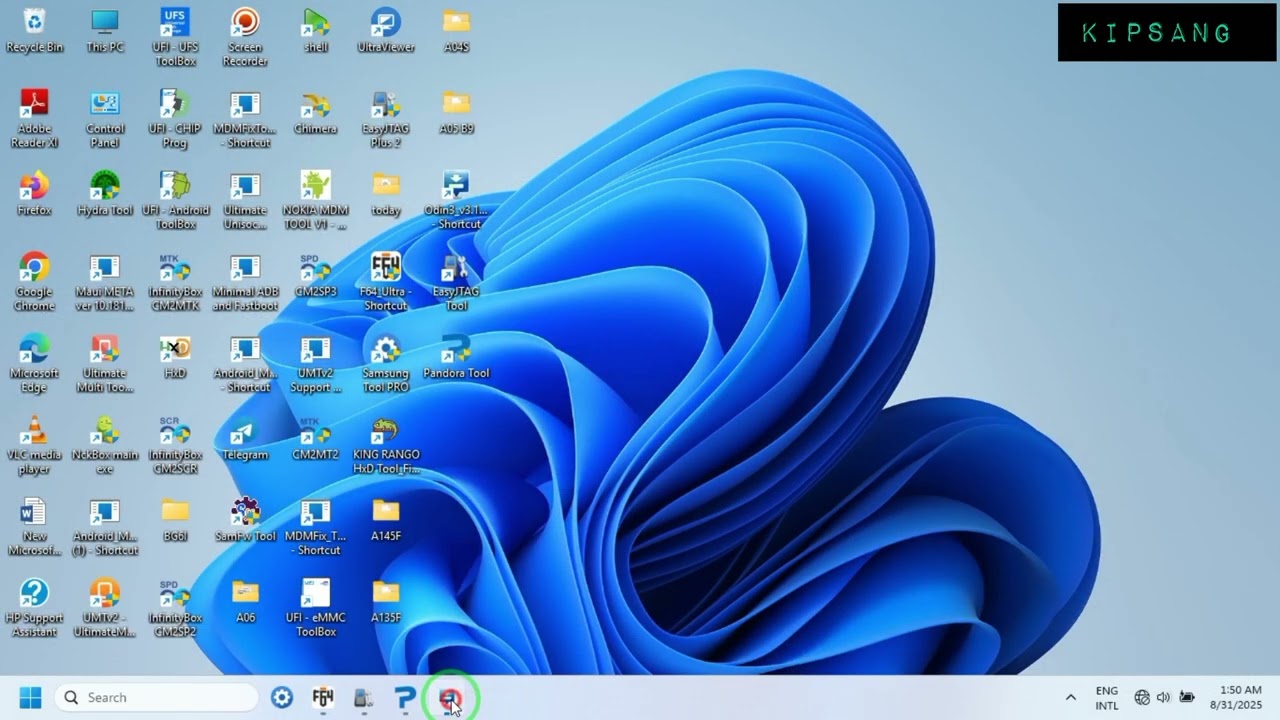Launch KING RANGO HxD Tool shortcut

coord(386,445)
